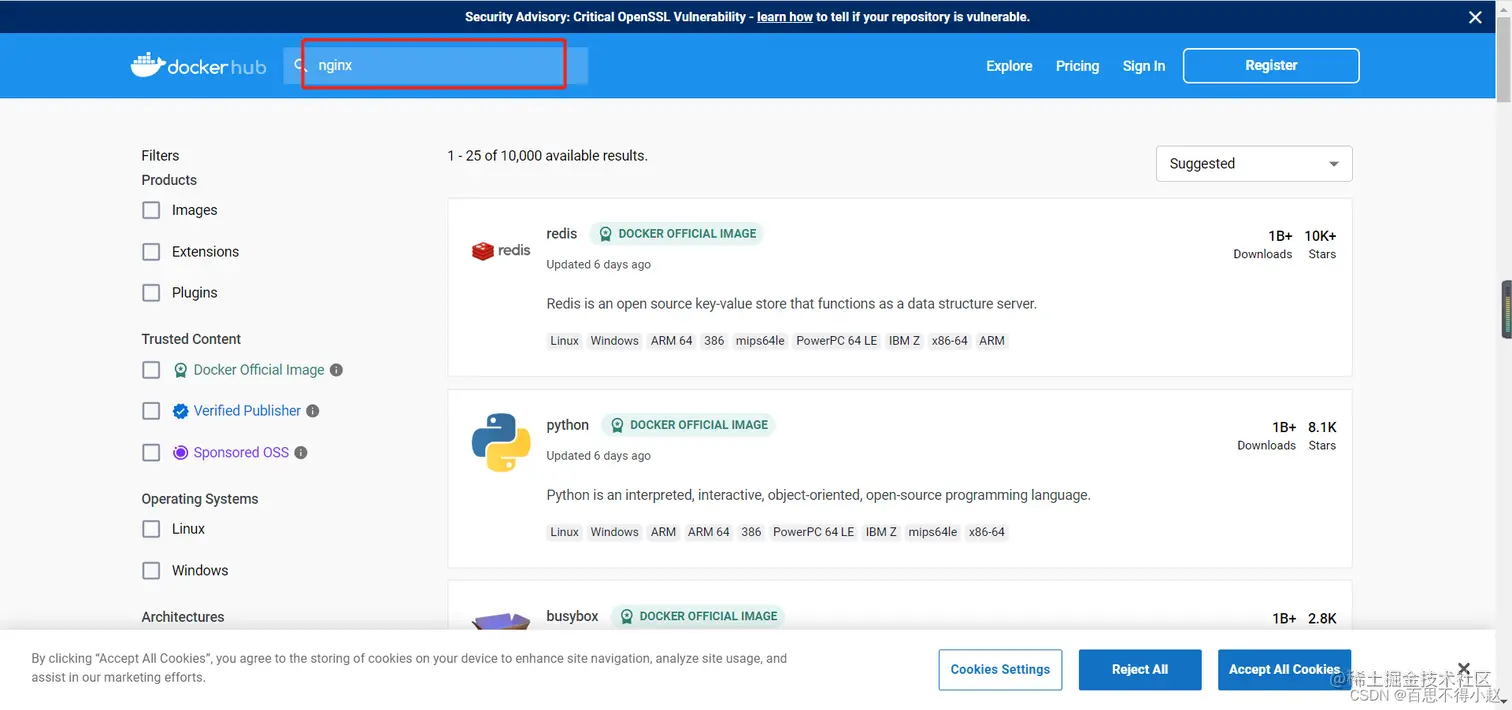Dismiss the security advisory banner with X
Viewport: 1512px width, 710px height.
[x=1475, y=17]
